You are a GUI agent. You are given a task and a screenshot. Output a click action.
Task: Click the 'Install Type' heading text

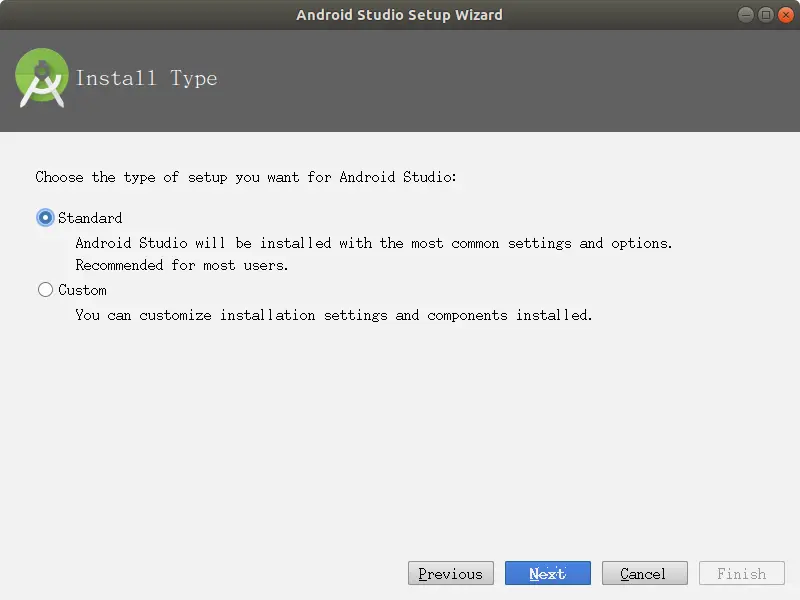click(146, 79)
